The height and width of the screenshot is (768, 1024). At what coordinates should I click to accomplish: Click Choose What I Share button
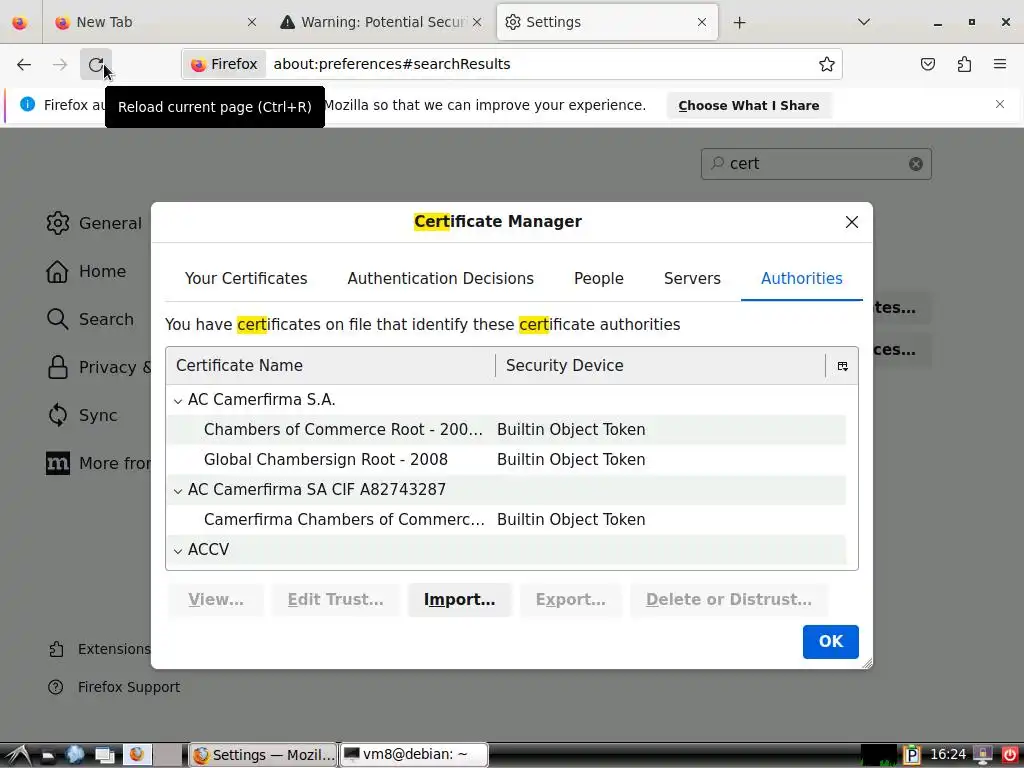tap(748, 106)
